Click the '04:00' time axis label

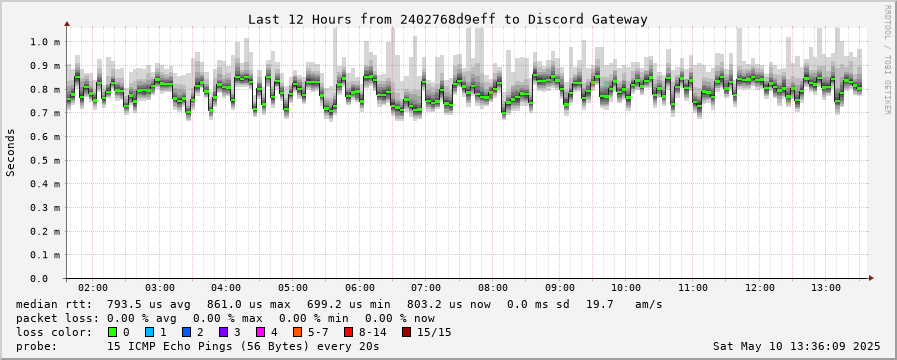point(226,288)
